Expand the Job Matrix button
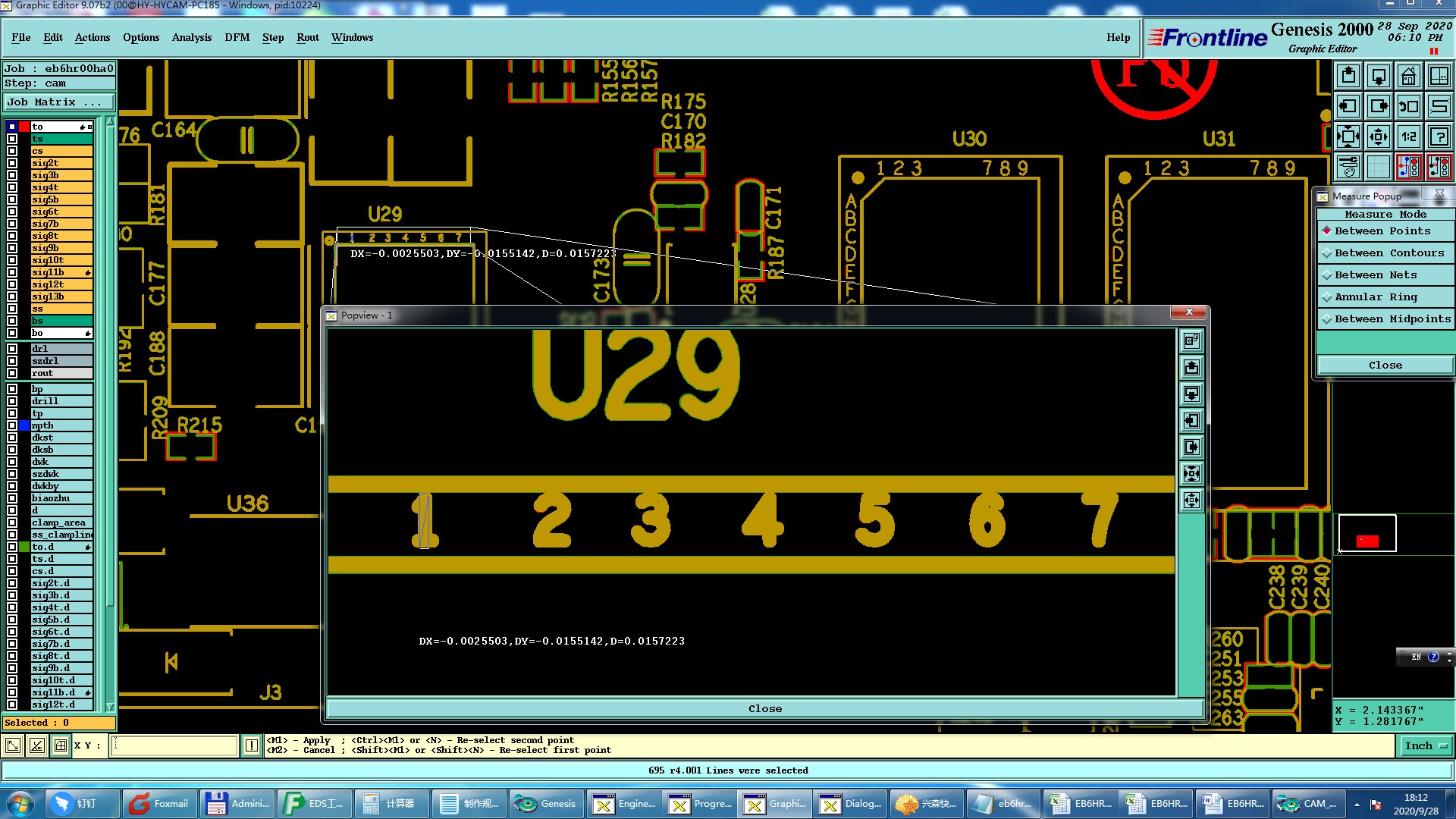 (x=59, y=102)
